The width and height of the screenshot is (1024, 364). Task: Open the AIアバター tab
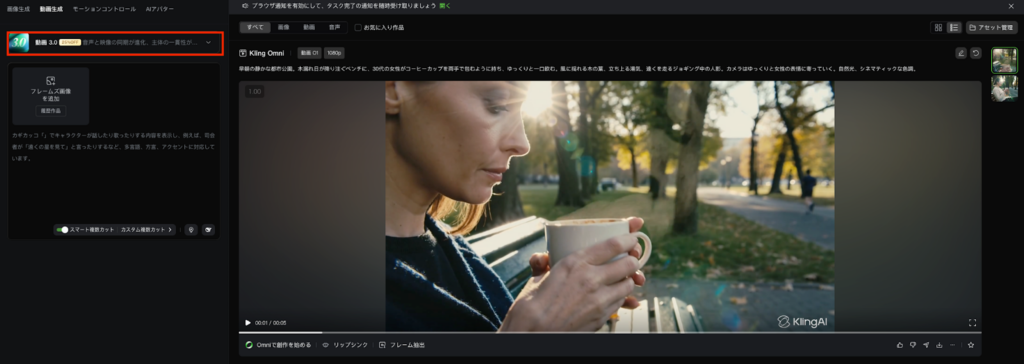click(160, 9)
